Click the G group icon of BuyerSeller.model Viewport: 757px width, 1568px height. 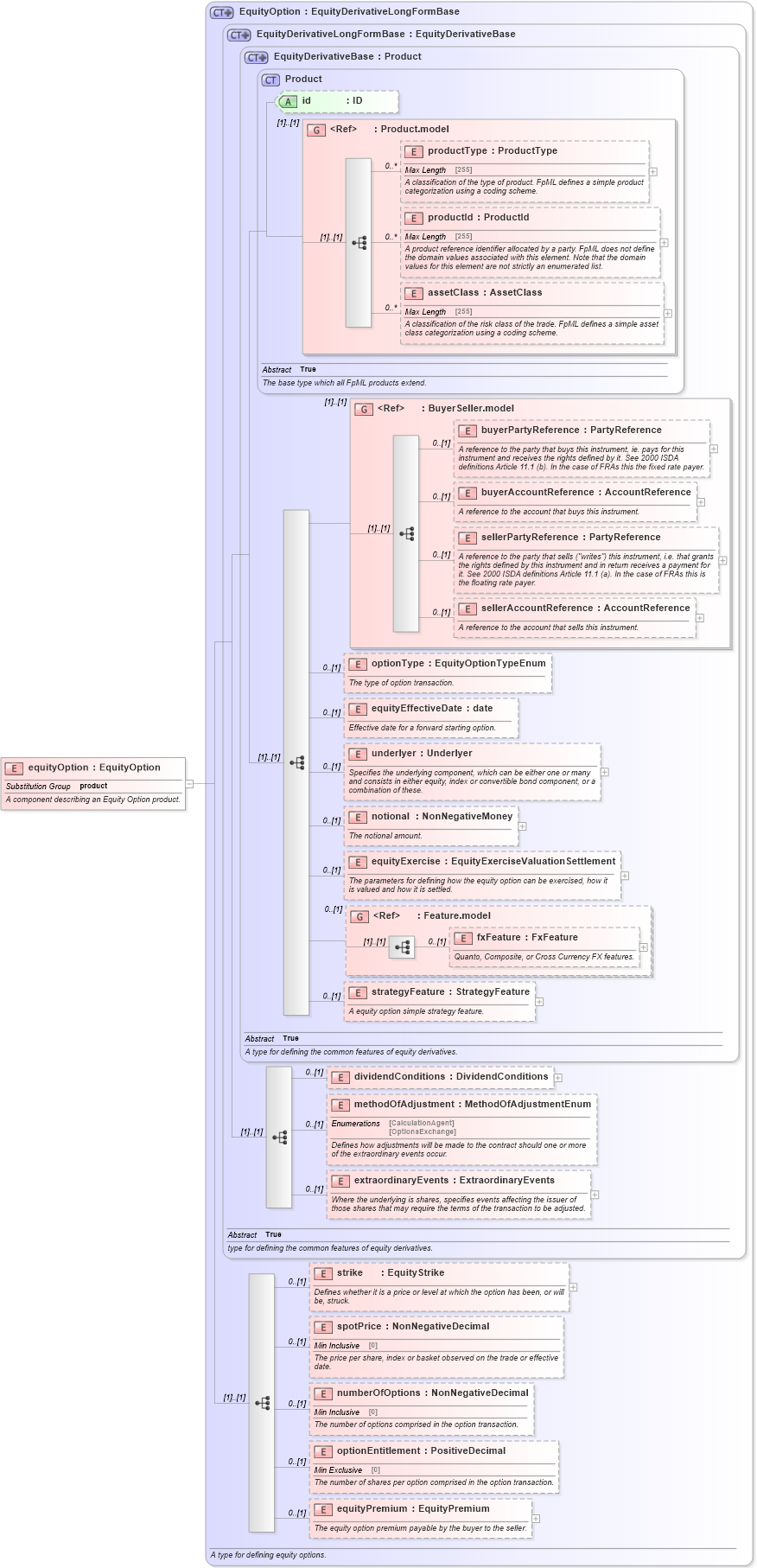364,409
